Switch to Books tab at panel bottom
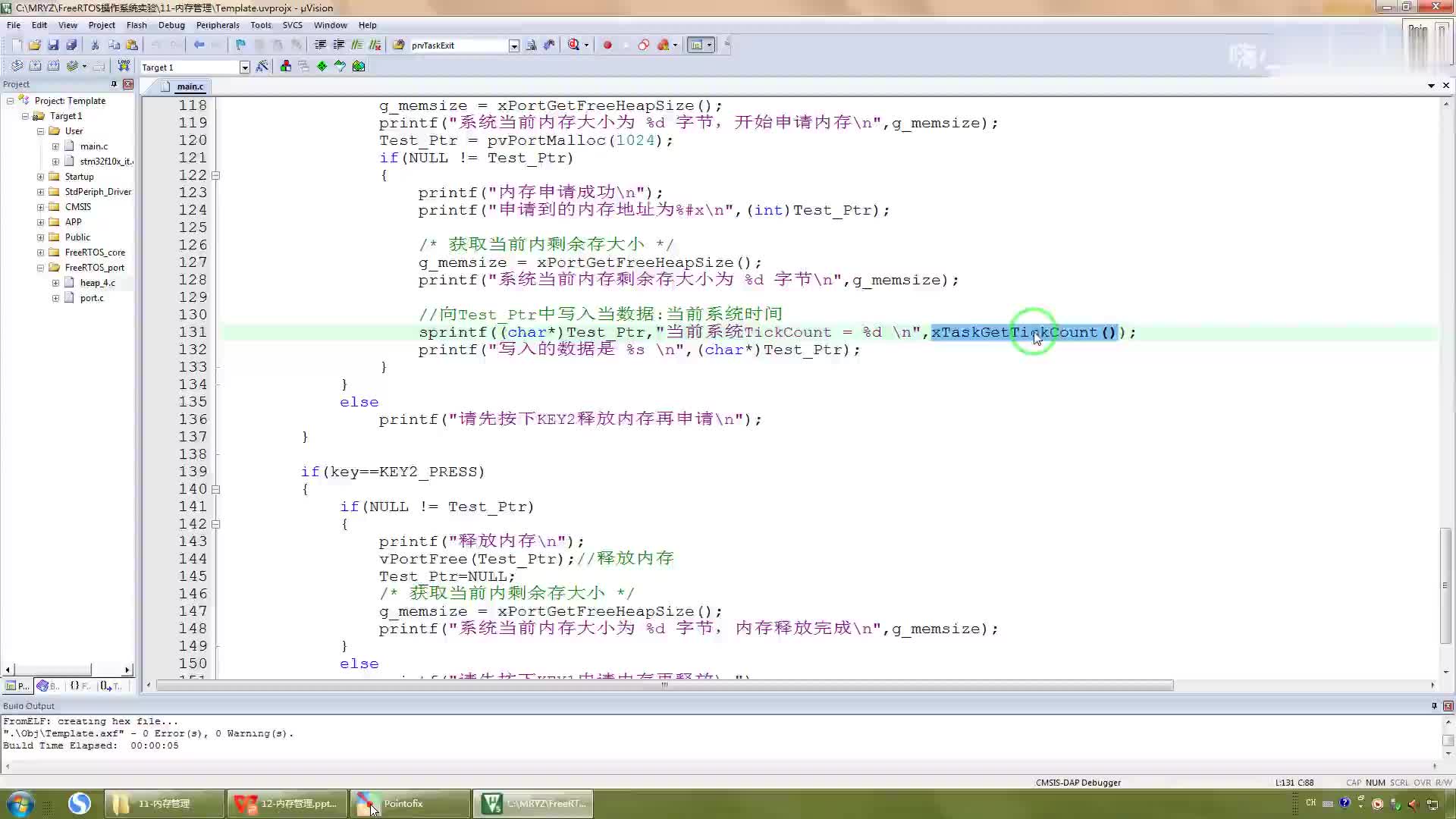 (49, 686)
